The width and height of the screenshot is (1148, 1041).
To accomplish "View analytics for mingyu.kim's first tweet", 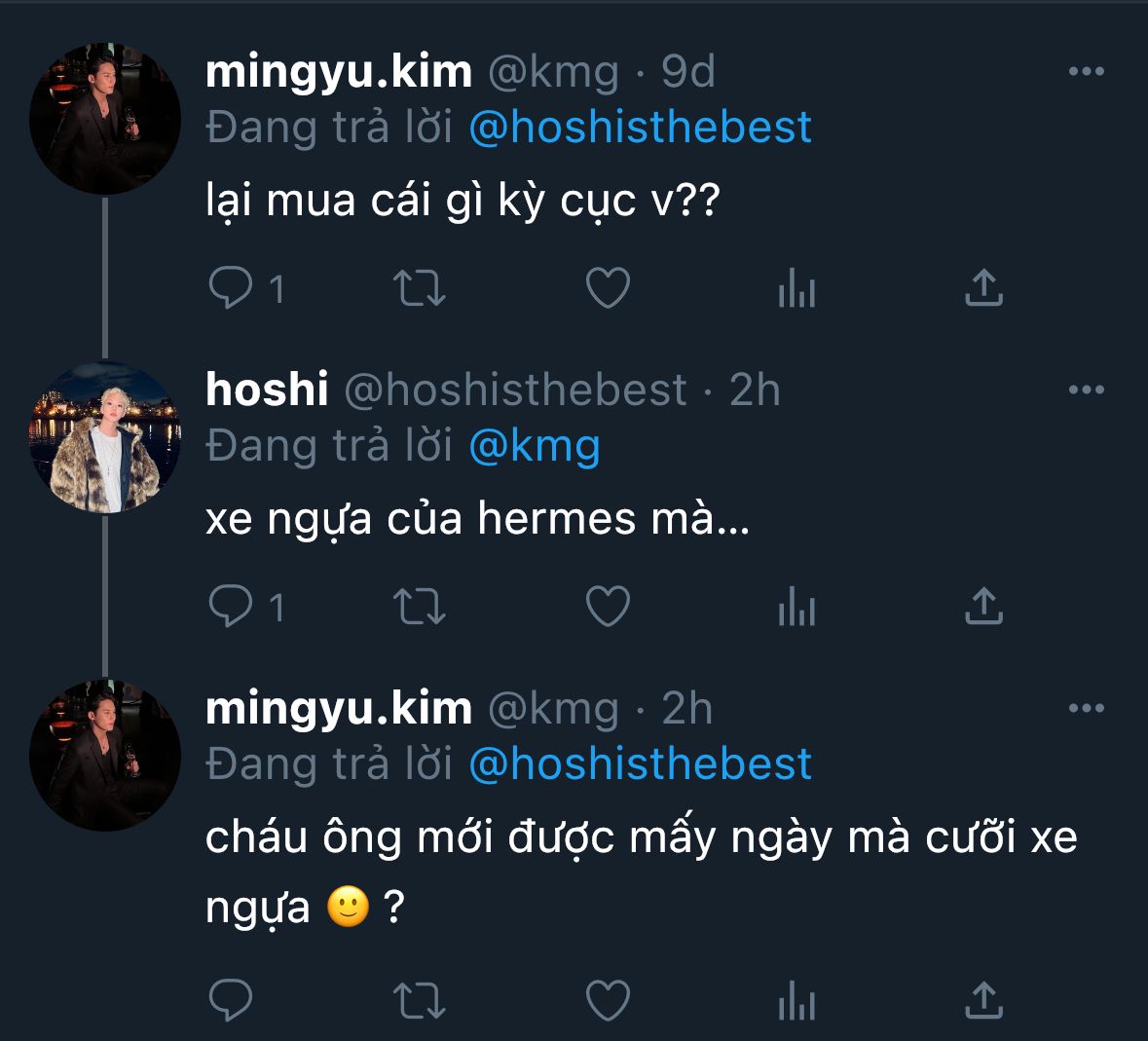I will 796,289.
